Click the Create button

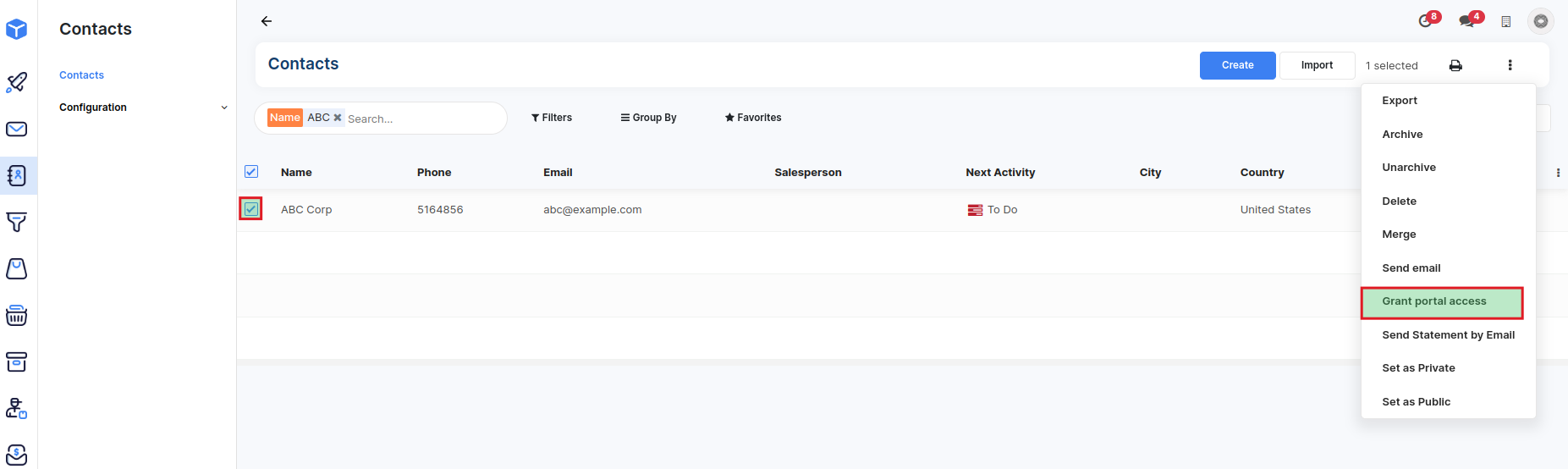1237,65
